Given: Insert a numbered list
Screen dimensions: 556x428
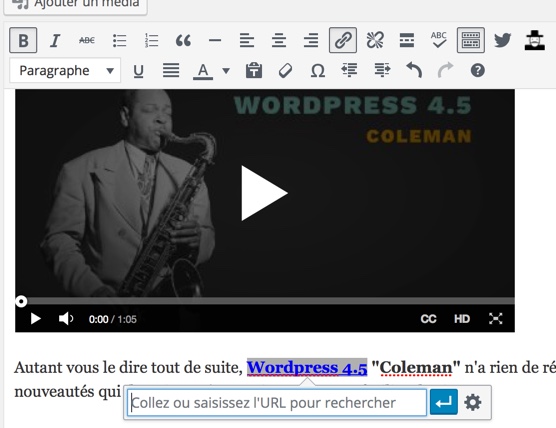Looking at the screenshot, I should 151,40.
